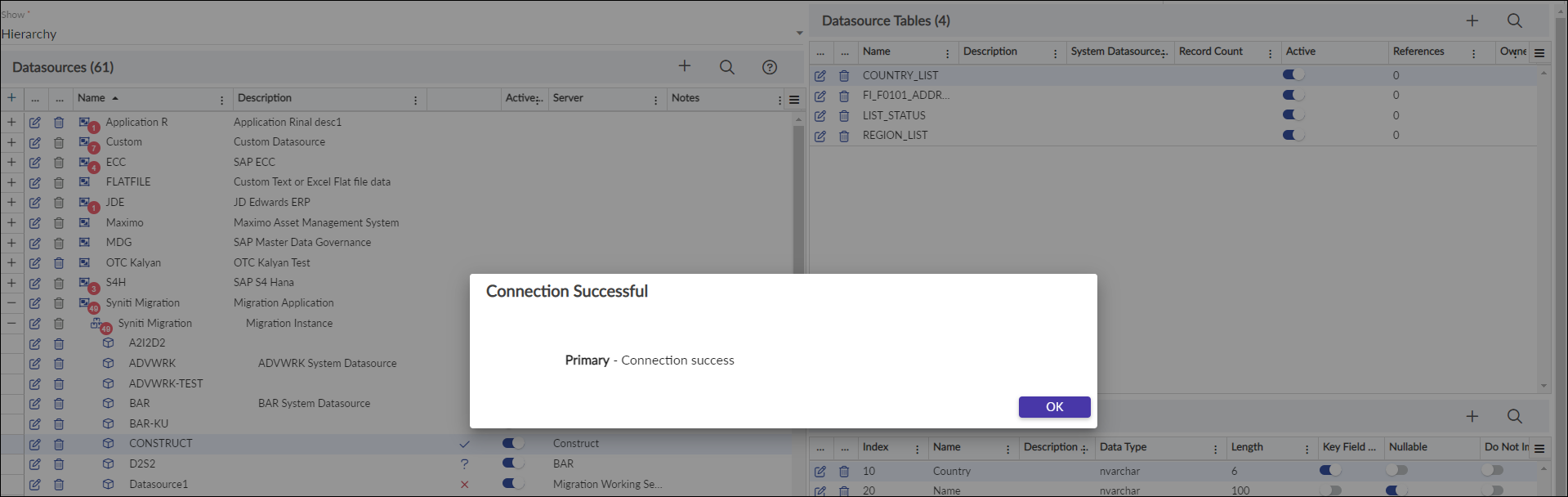Select the ADVWRK-TEST datasource
The image size is (1568, 497).
point(166,383)
